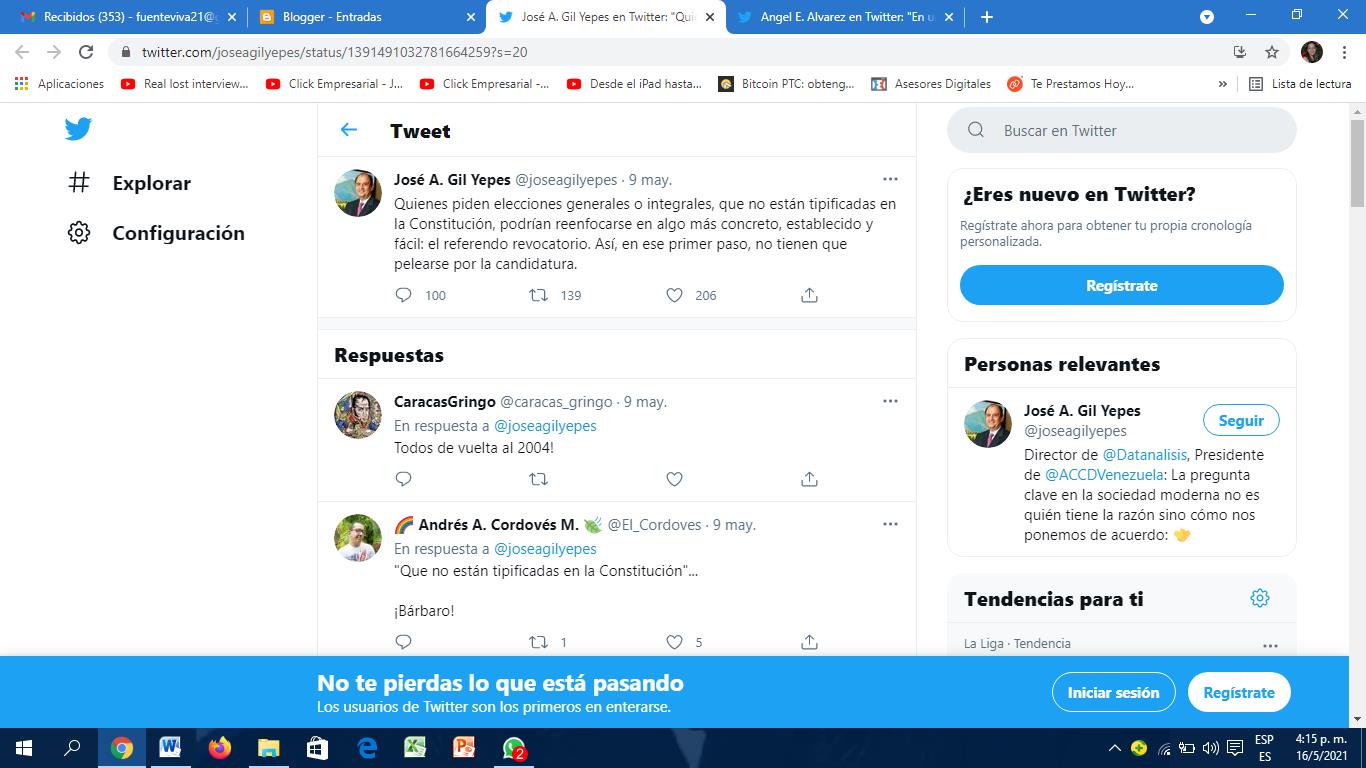Open José A. Gil Yepes avatar in tweet
Viewport: 1366px width, 768px height.
[358, 193]
